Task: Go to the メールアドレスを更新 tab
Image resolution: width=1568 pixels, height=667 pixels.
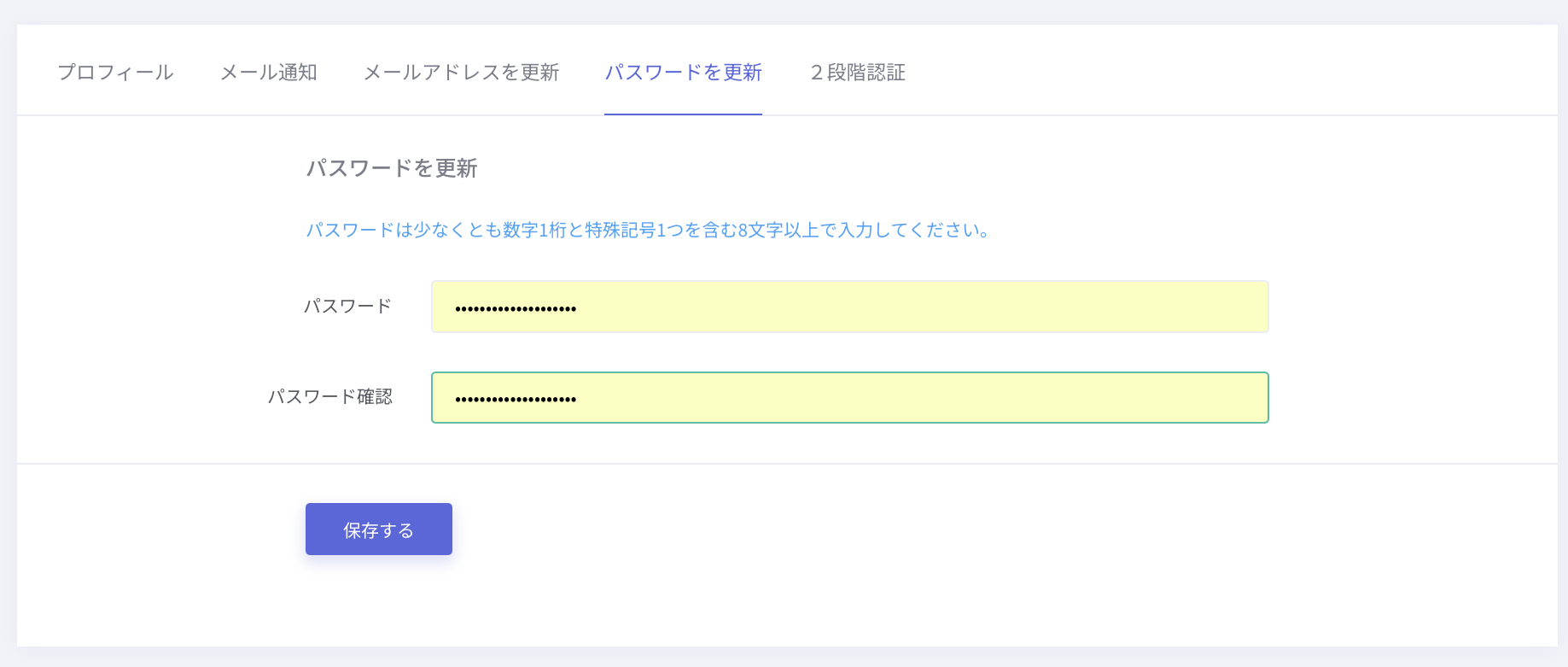Action: (461, 73)
